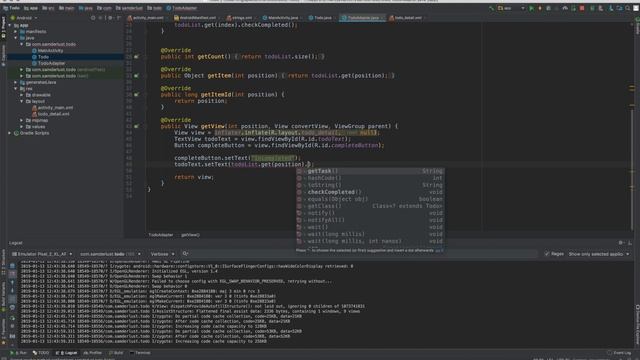Screen dimensions: 640x360
Task: Open todo_detail.xml in the project tree
Action: (51, 114)
